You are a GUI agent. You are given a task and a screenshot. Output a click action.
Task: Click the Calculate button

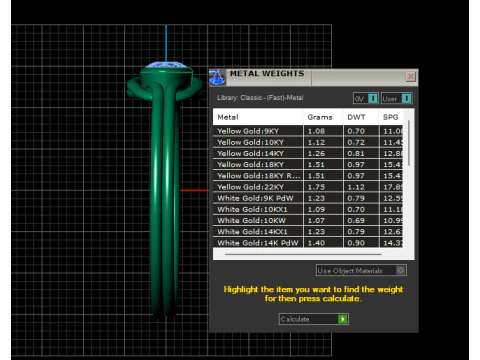(x=314, y=319)
